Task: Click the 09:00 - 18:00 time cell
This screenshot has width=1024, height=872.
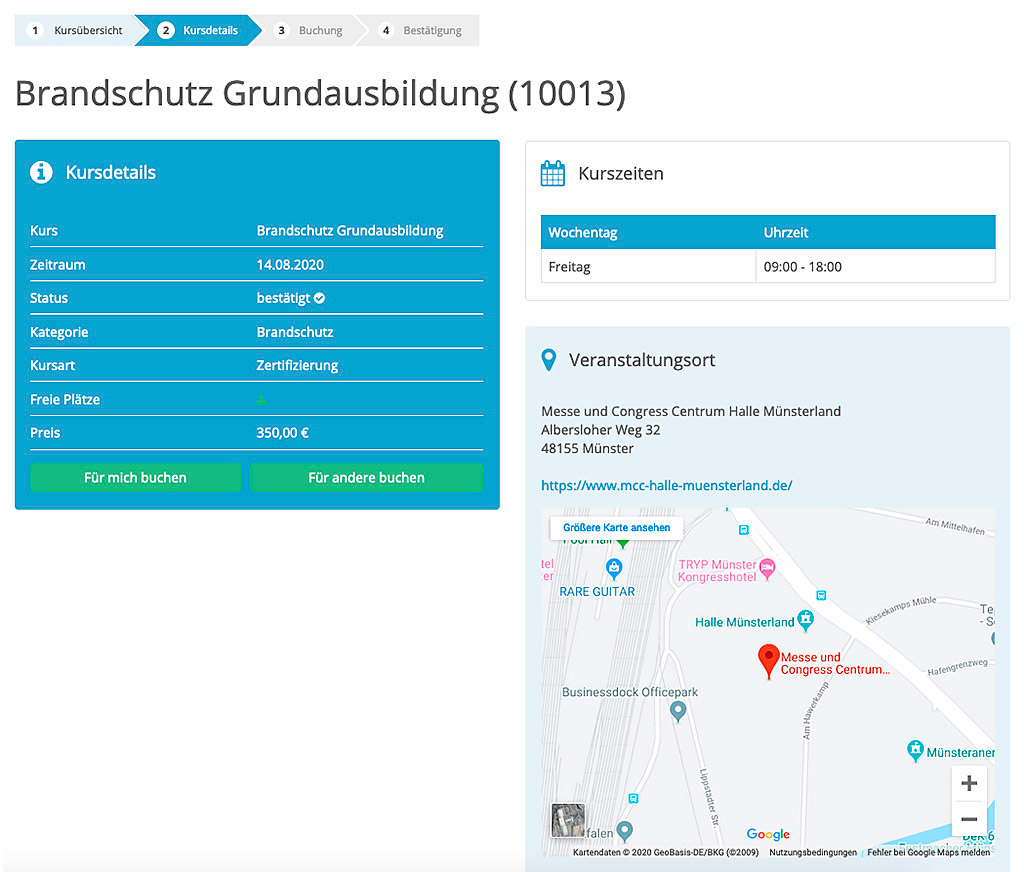Action: pyautogui.click(x=876, y=266)
